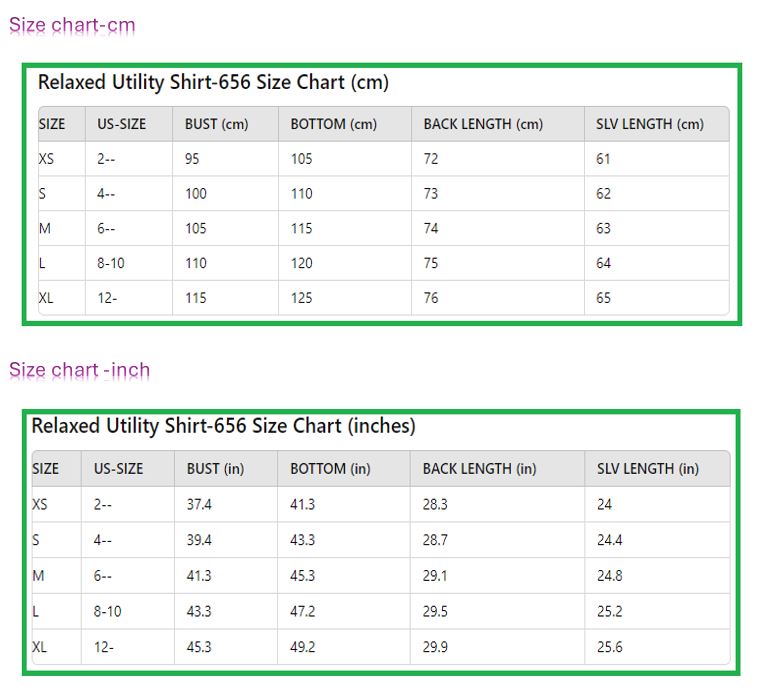This screenshot has width=761, height=698.
Task: Click the BUST (cm) column header
Action: 216,124
